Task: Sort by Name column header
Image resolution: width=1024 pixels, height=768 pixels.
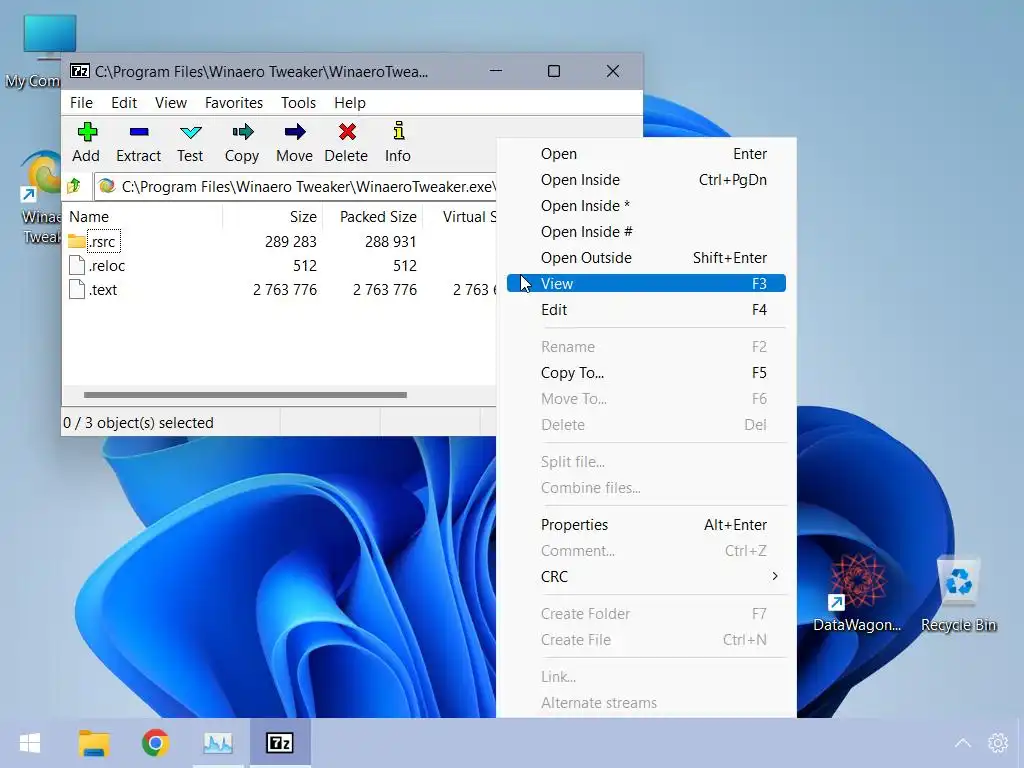Action: 142,217
